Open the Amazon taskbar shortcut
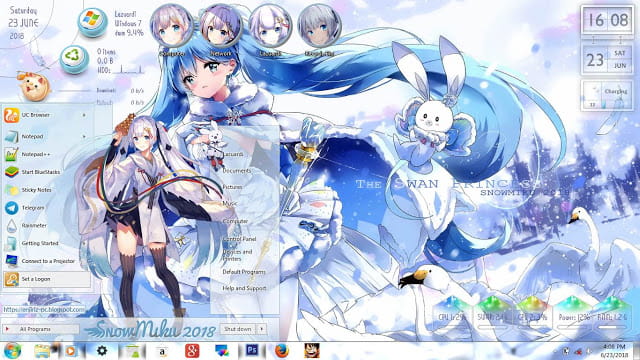Viewport: 640px width, 360px height. (162, 351)
